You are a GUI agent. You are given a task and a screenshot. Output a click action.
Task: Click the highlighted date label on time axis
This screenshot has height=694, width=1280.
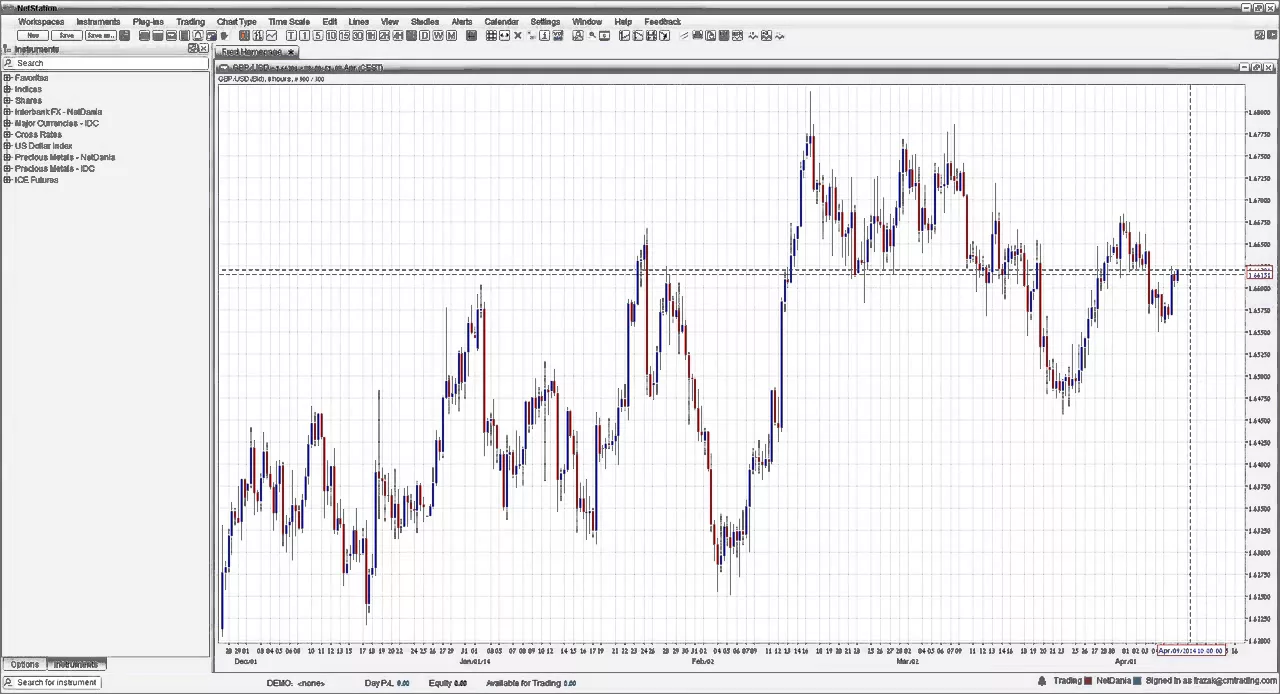(x=1191, y=651)
